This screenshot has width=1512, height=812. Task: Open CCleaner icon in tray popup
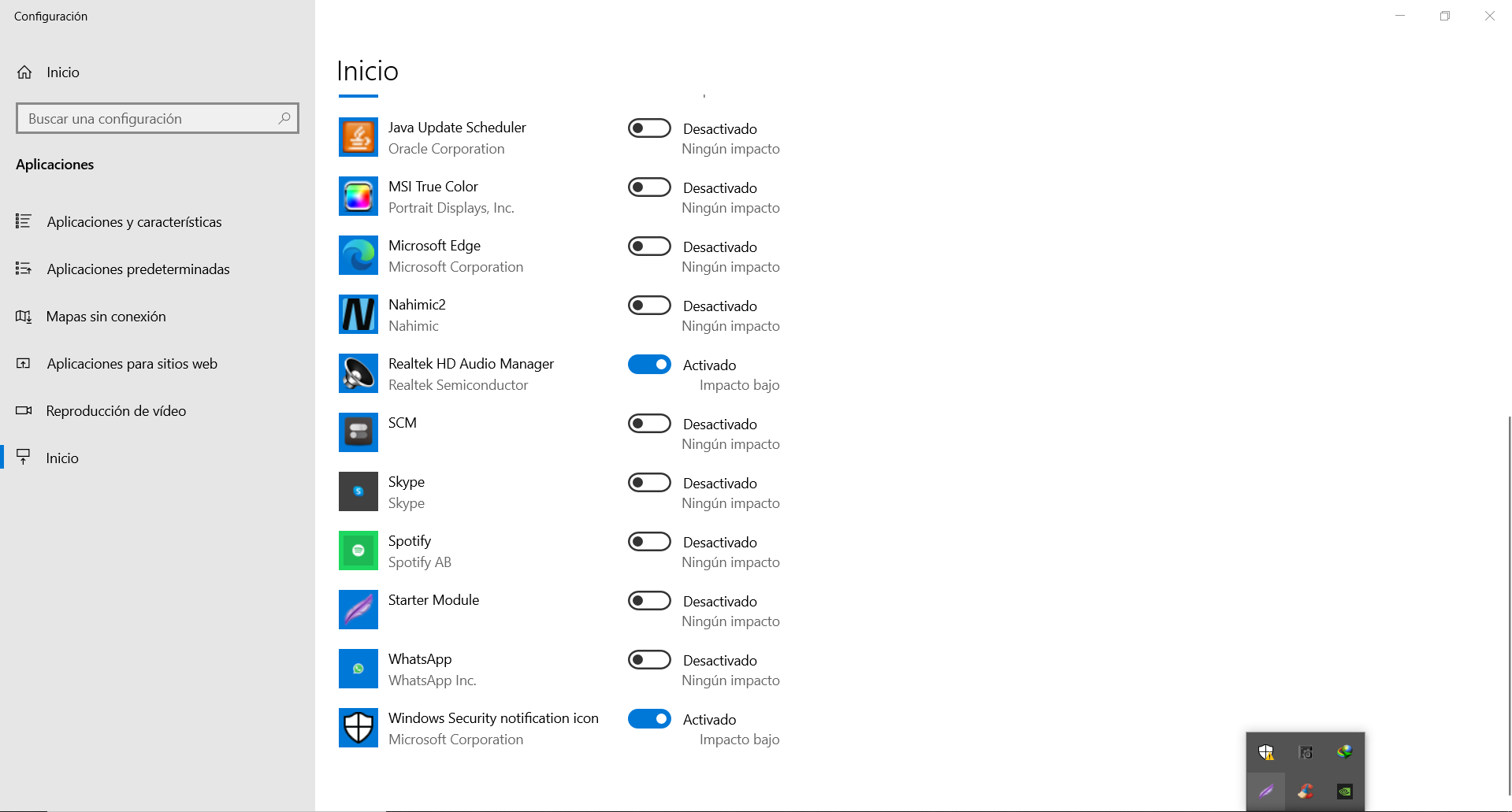(1306, 792)
